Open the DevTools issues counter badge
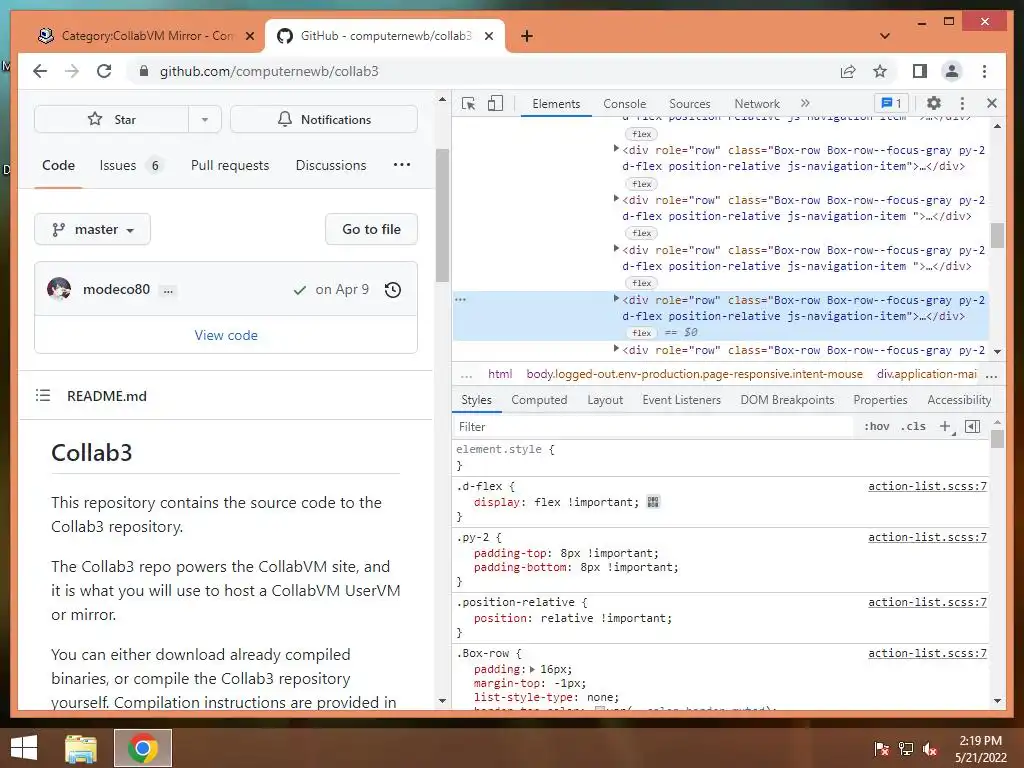 pos(891,103)
